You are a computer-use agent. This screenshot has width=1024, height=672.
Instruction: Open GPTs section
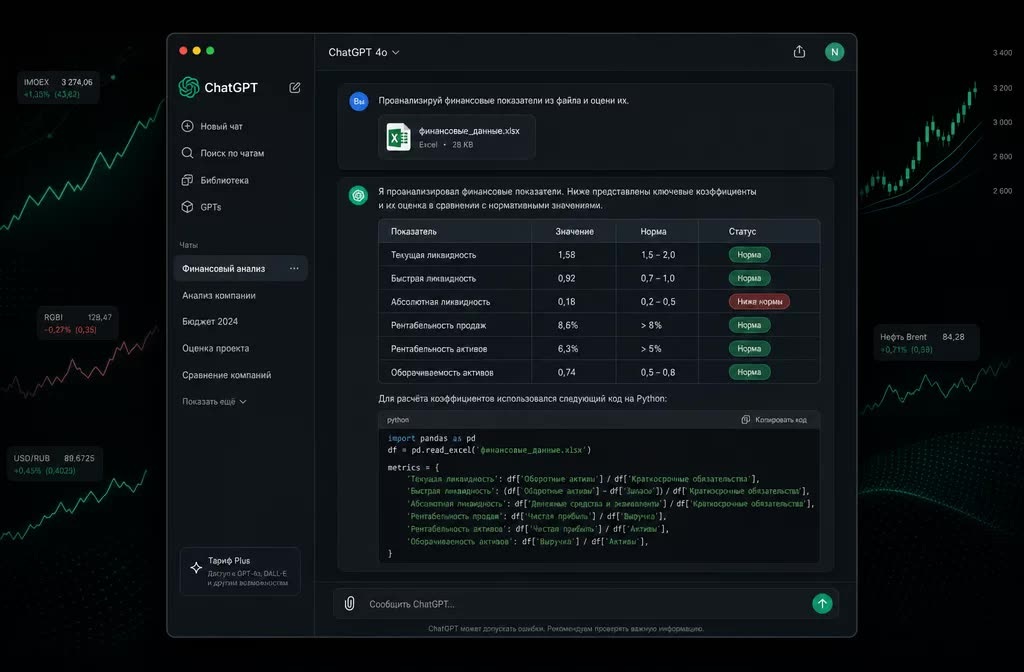coord(201,207)
